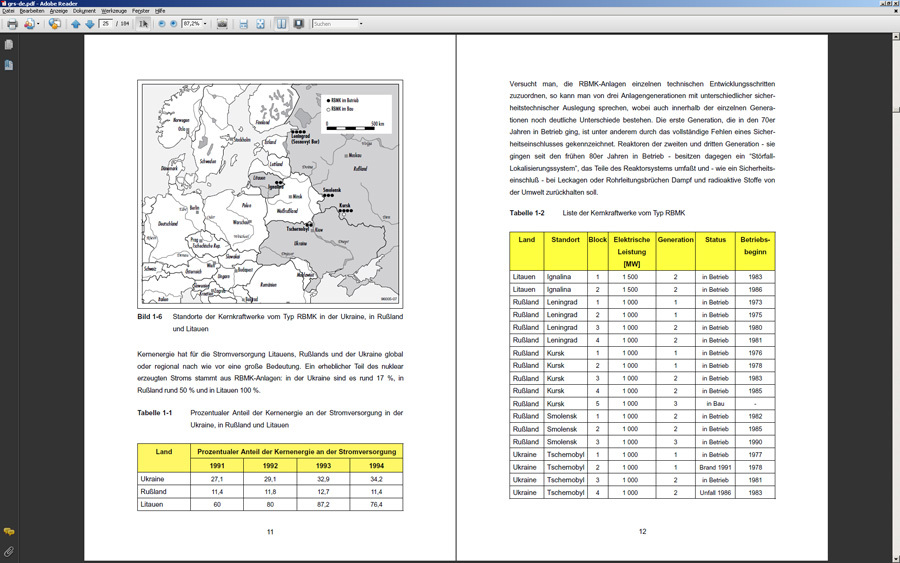
Task: Go to previous page with up arrow
Action: coord(76,24)
